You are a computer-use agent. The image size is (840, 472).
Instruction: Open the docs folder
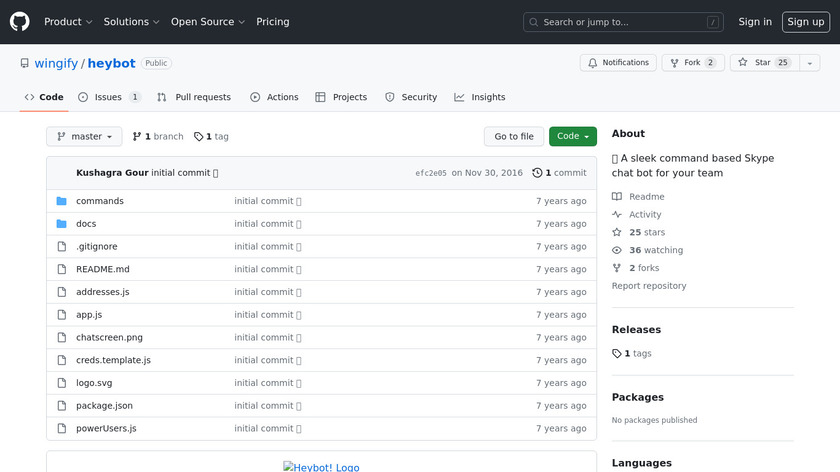pyautogui.click(x=86, y=224)
